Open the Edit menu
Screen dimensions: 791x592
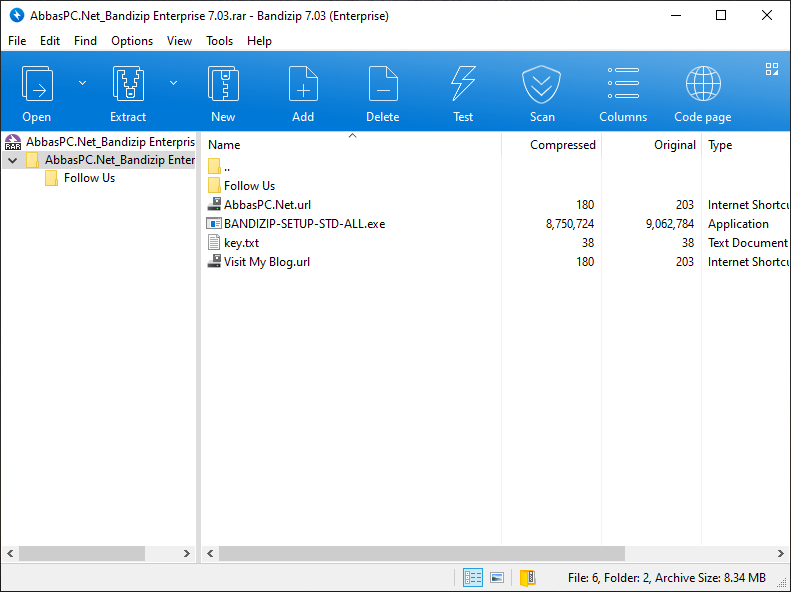50,41
